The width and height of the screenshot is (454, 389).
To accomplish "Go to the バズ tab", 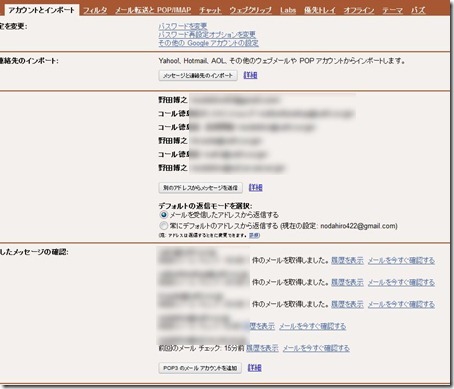I will pos(418,10).
